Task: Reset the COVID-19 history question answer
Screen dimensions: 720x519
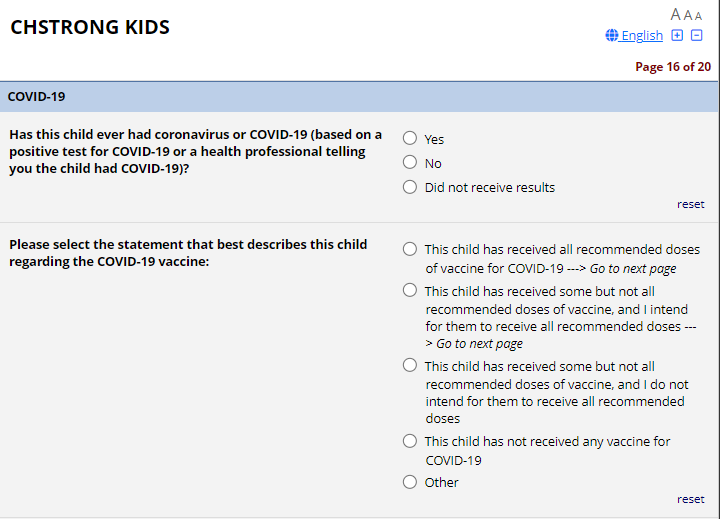Action: [x=690, y=204]
